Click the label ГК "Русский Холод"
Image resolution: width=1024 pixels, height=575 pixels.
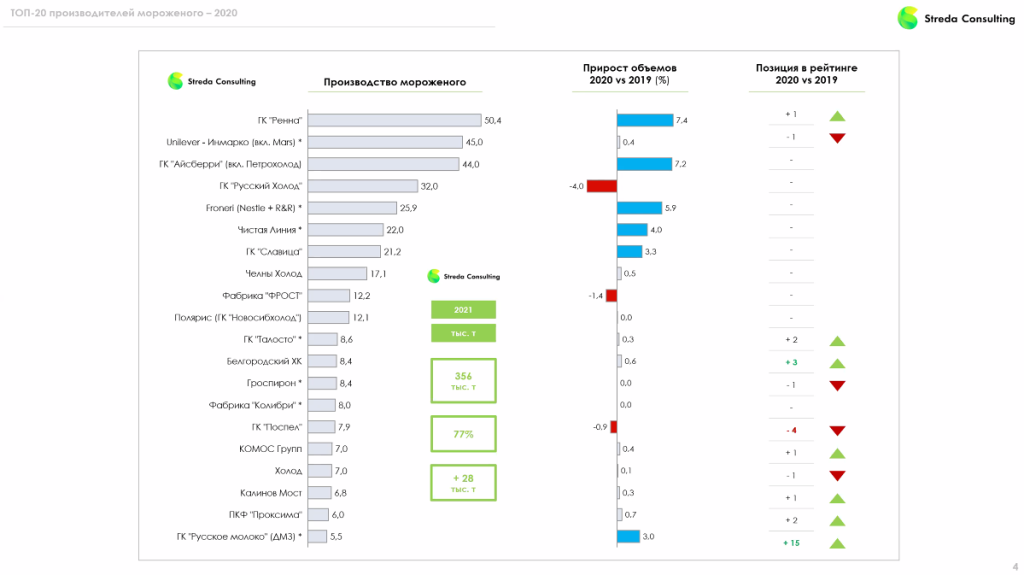261,186
